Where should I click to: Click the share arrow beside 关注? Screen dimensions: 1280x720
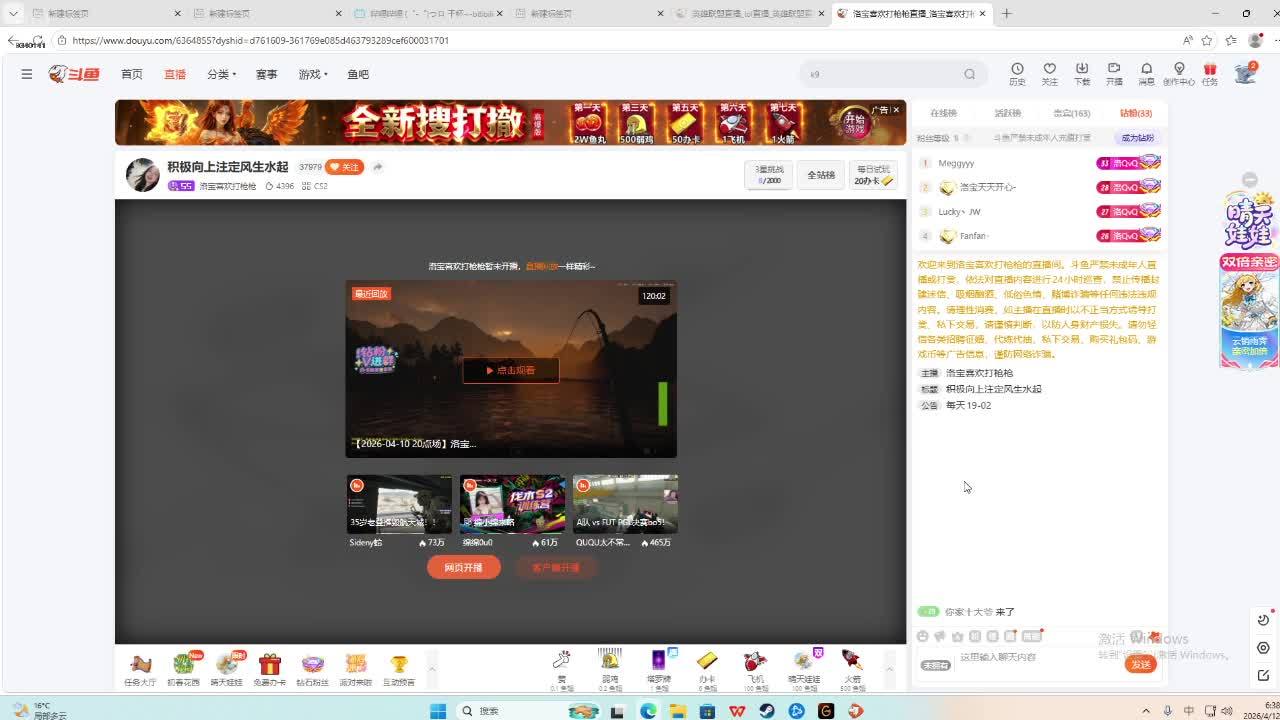(378, 167)
